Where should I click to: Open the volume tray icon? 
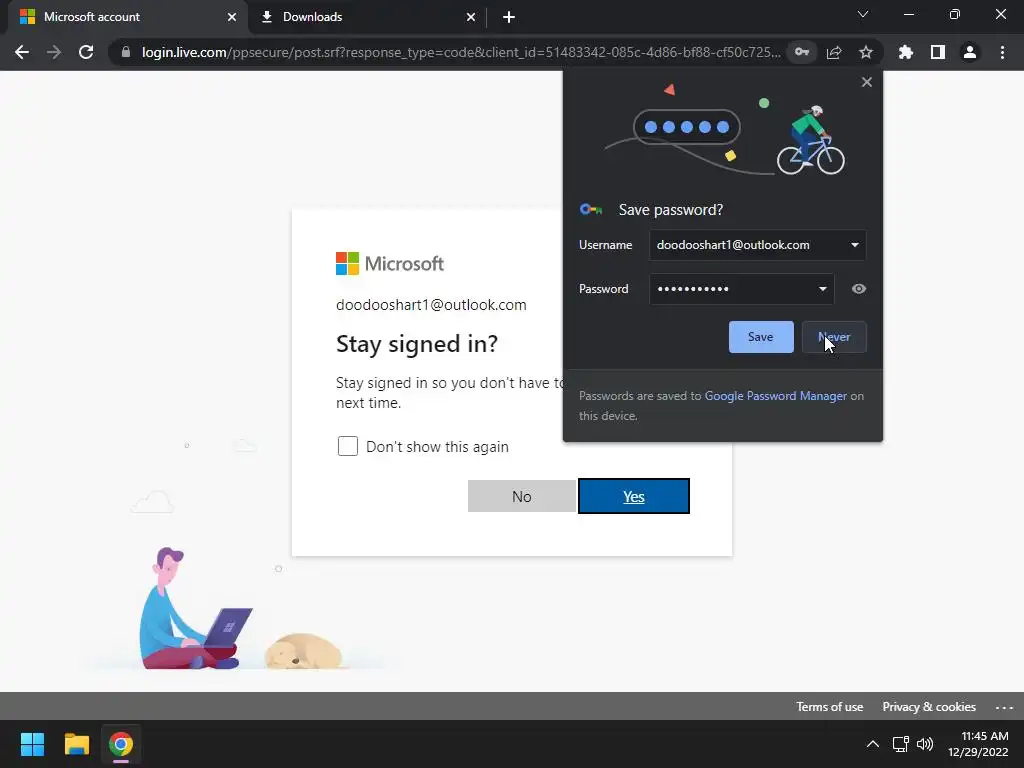pyautogui.click(x=925, y=744)
